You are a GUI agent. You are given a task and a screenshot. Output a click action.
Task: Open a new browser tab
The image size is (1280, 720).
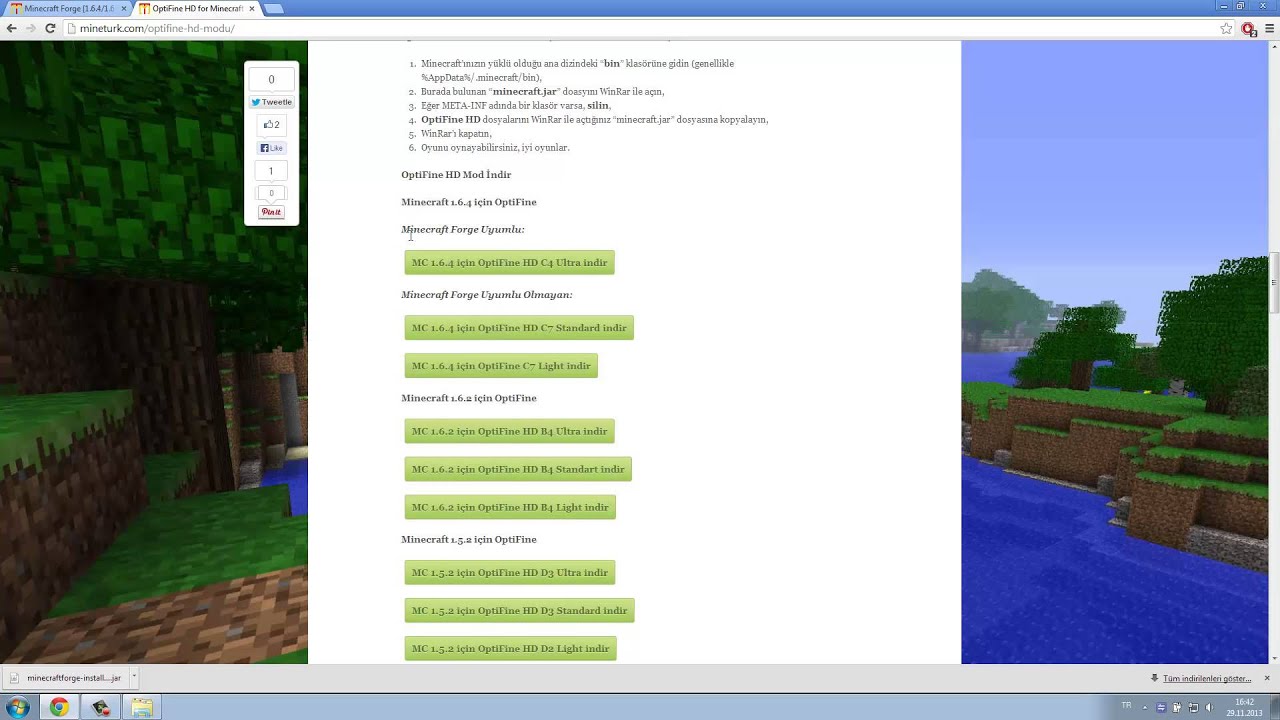[274, 9]
